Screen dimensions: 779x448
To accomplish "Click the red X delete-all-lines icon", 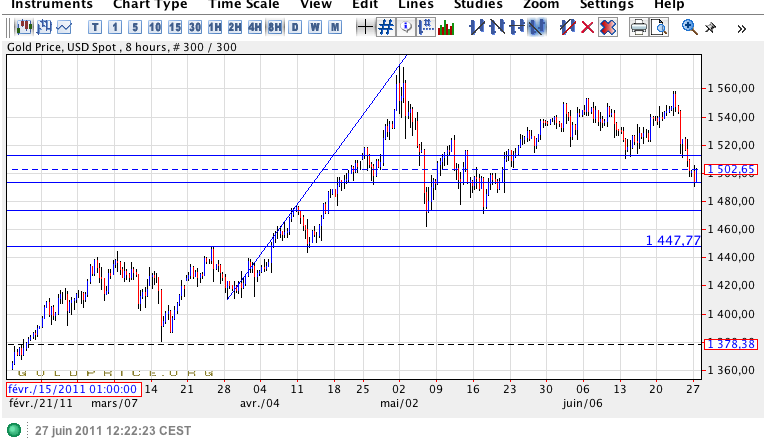I will click(x=607, y=27).
